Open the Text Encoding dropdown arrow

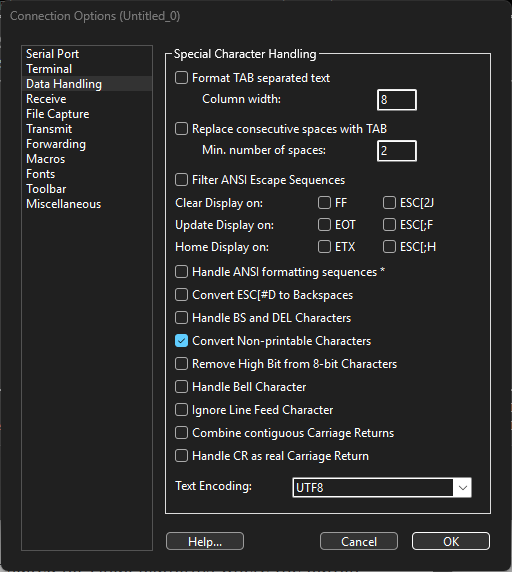tap(462, 487)
